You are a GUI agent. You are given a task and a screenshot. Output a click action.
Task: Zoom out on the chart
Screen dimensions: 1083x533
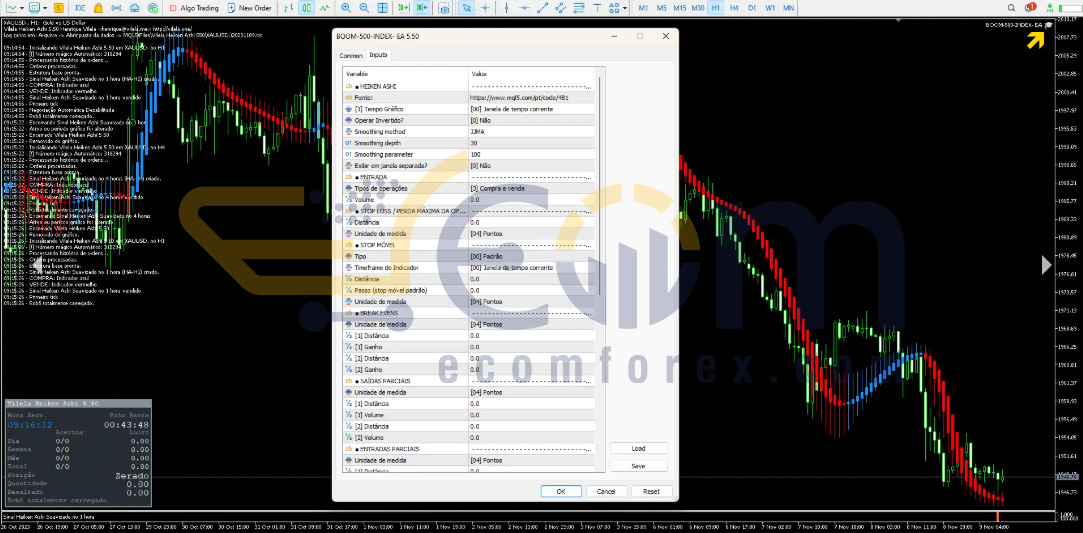(364, 8)
